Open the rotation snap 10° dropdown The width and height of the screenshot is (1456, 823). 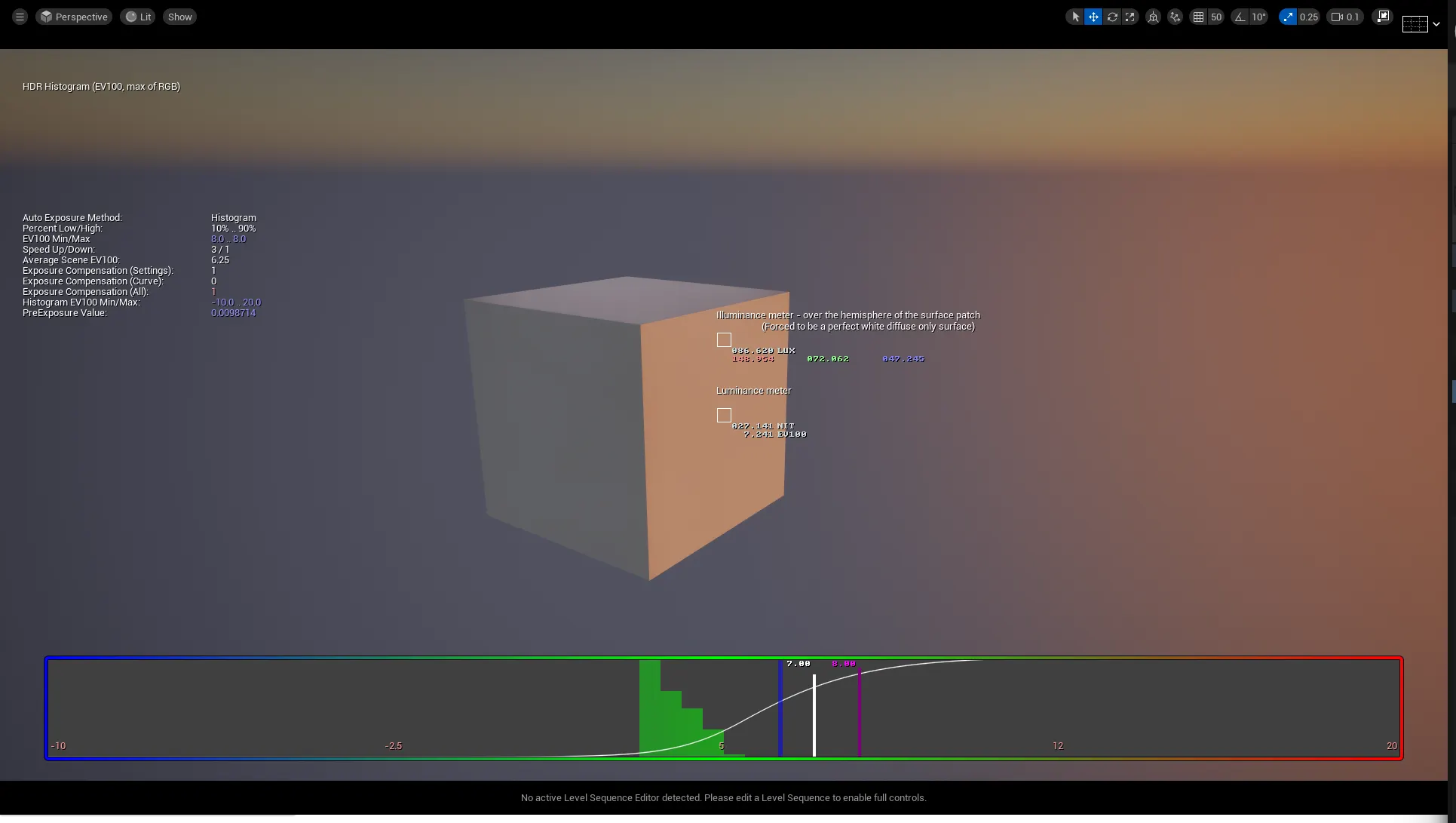(1258, 17)
